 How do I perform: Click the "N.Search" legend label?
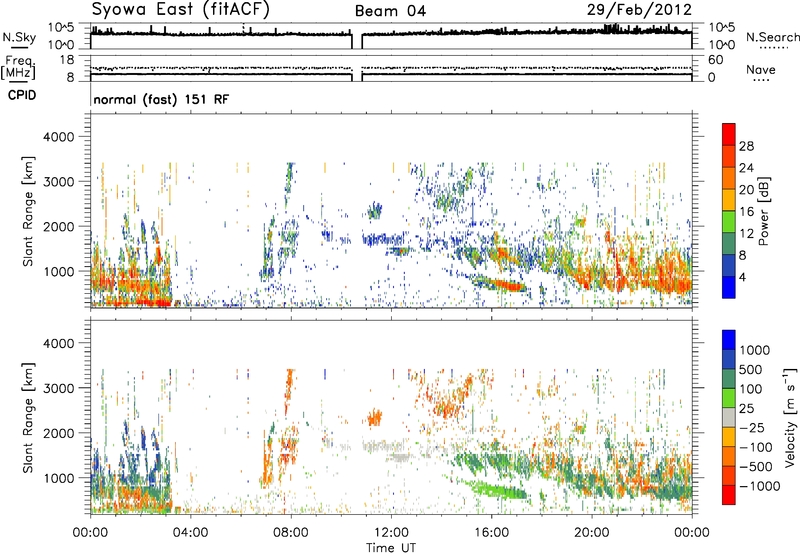click(772, 37)
